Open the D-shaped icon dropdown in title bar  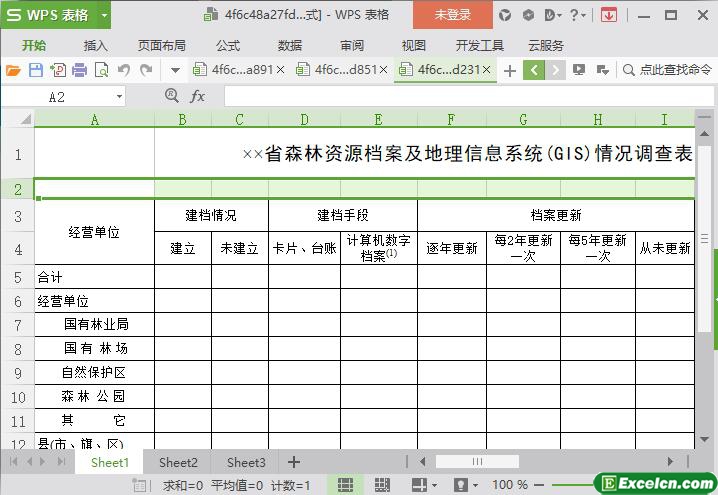[553, 16]
